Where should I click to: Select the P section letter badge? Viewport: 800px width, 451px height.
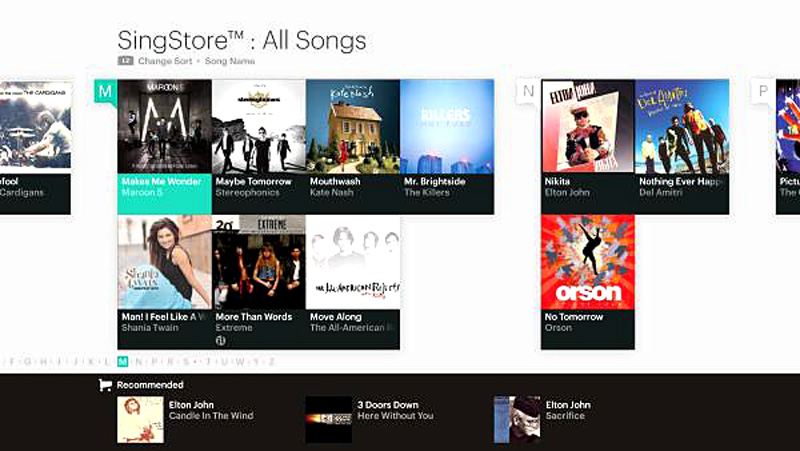click(763, 91)
